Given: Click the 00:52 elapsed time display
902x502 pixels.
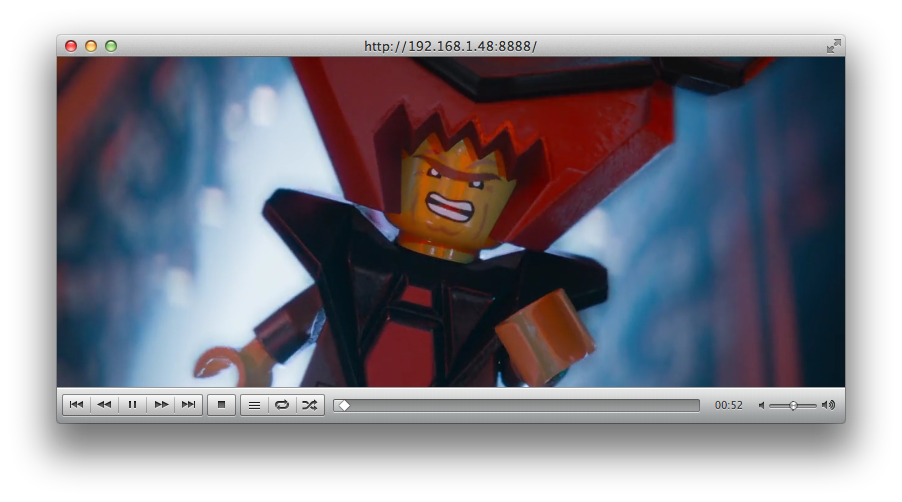Looking at the screenshot, I should (x=728, y=405).
